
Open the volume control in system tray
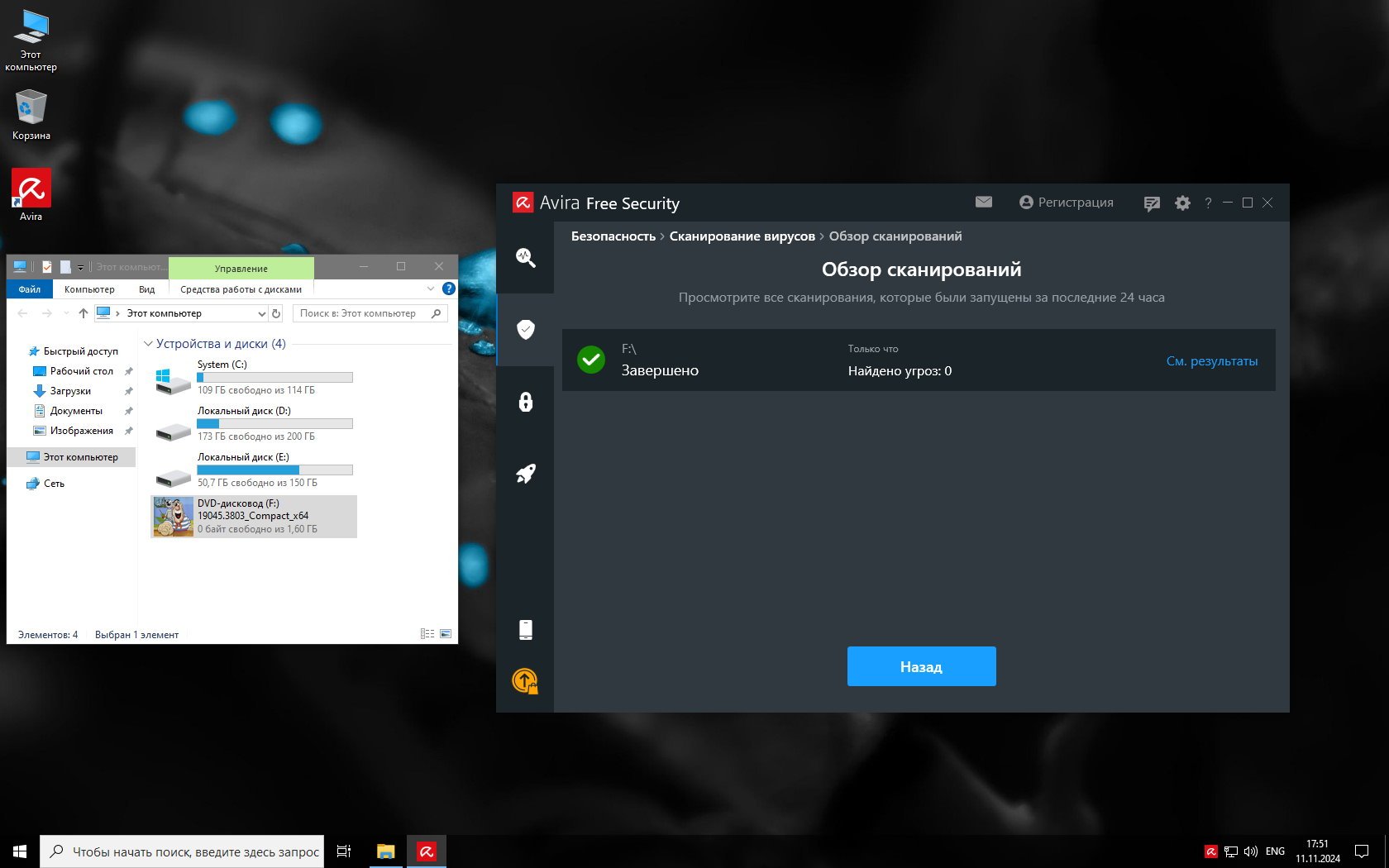pyautogui.click(x=1250, y=851)
